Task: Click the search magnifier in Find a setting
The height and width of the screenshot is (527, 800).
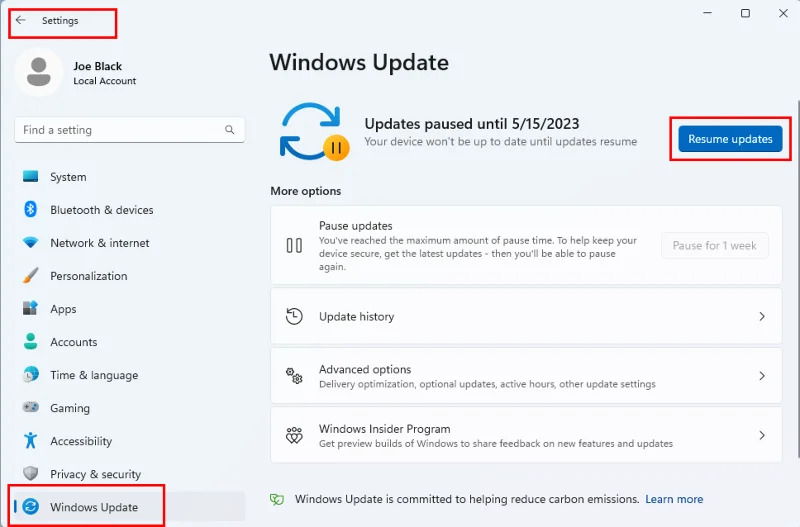Action: click(x=230, y=130)
